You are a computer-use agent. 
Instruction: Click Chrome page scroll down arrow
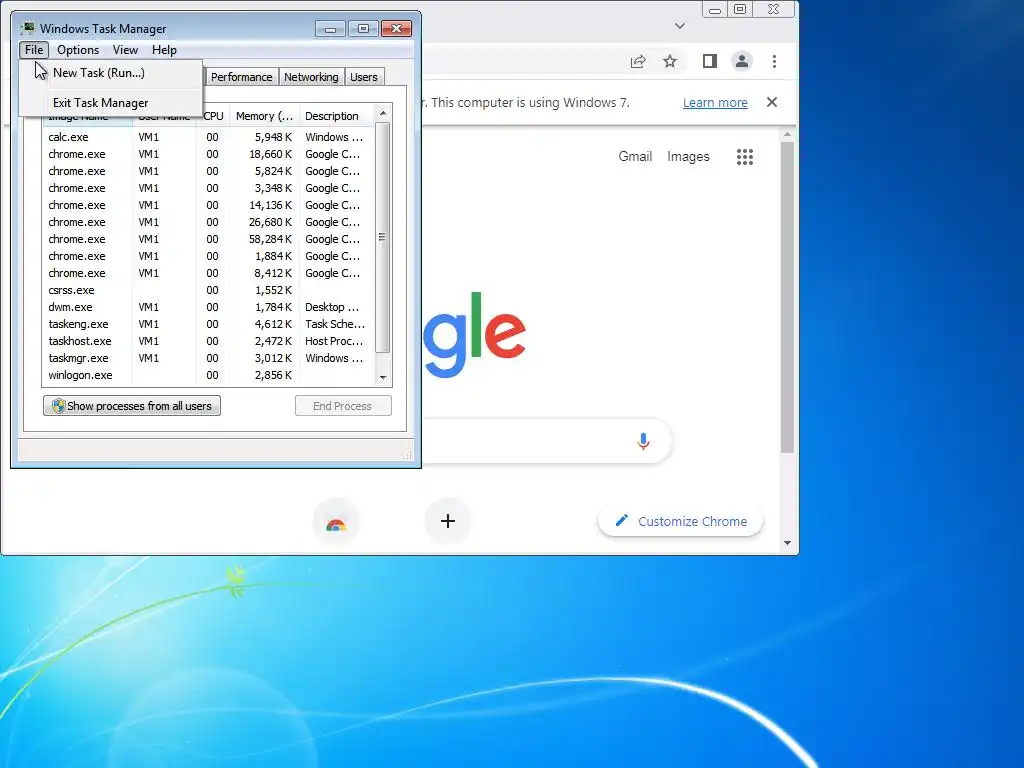(x=788, y=543)
